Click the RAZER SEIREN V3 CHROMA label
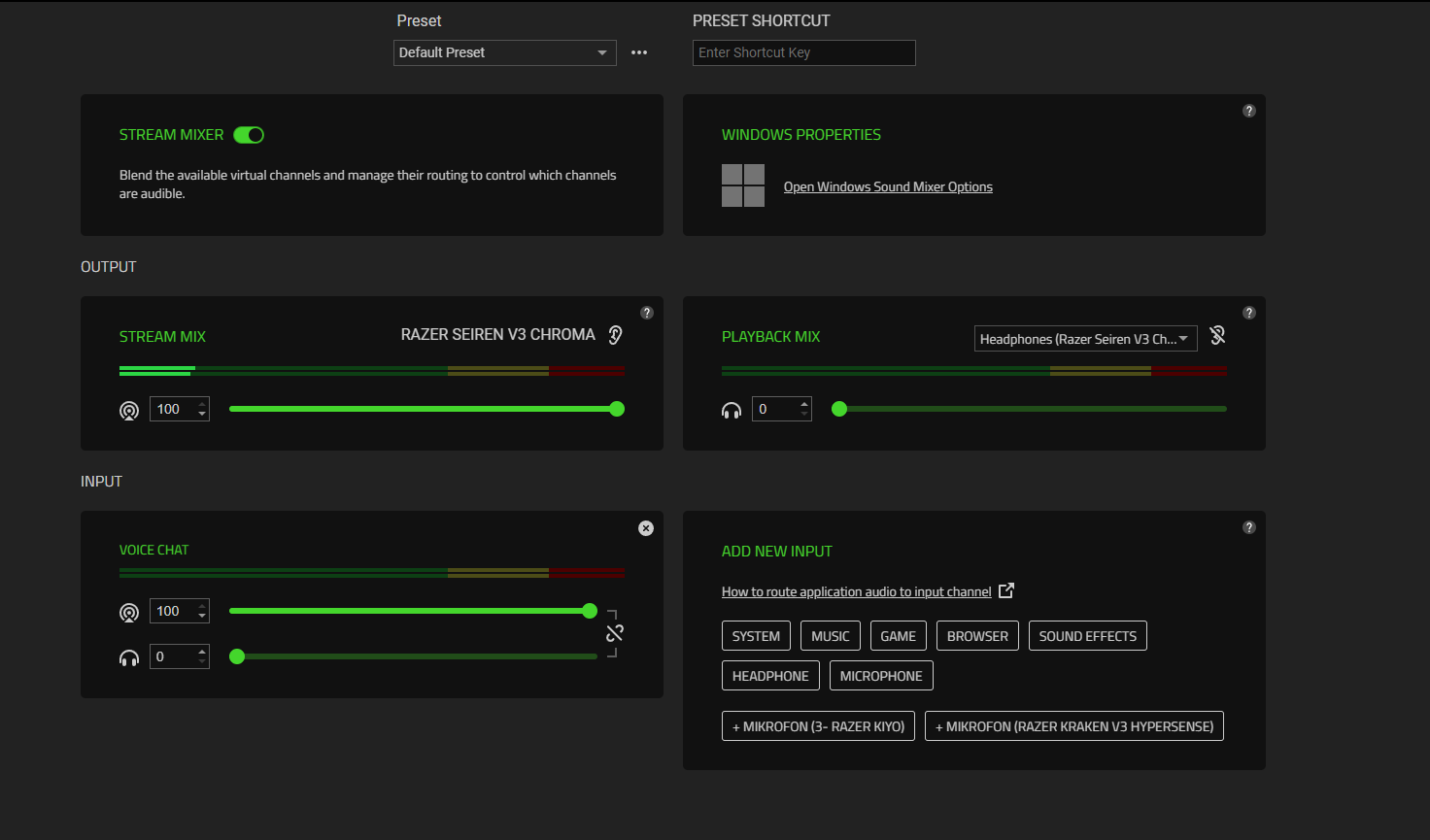Viewport: 1430px width, 840px height. point(498,334)
